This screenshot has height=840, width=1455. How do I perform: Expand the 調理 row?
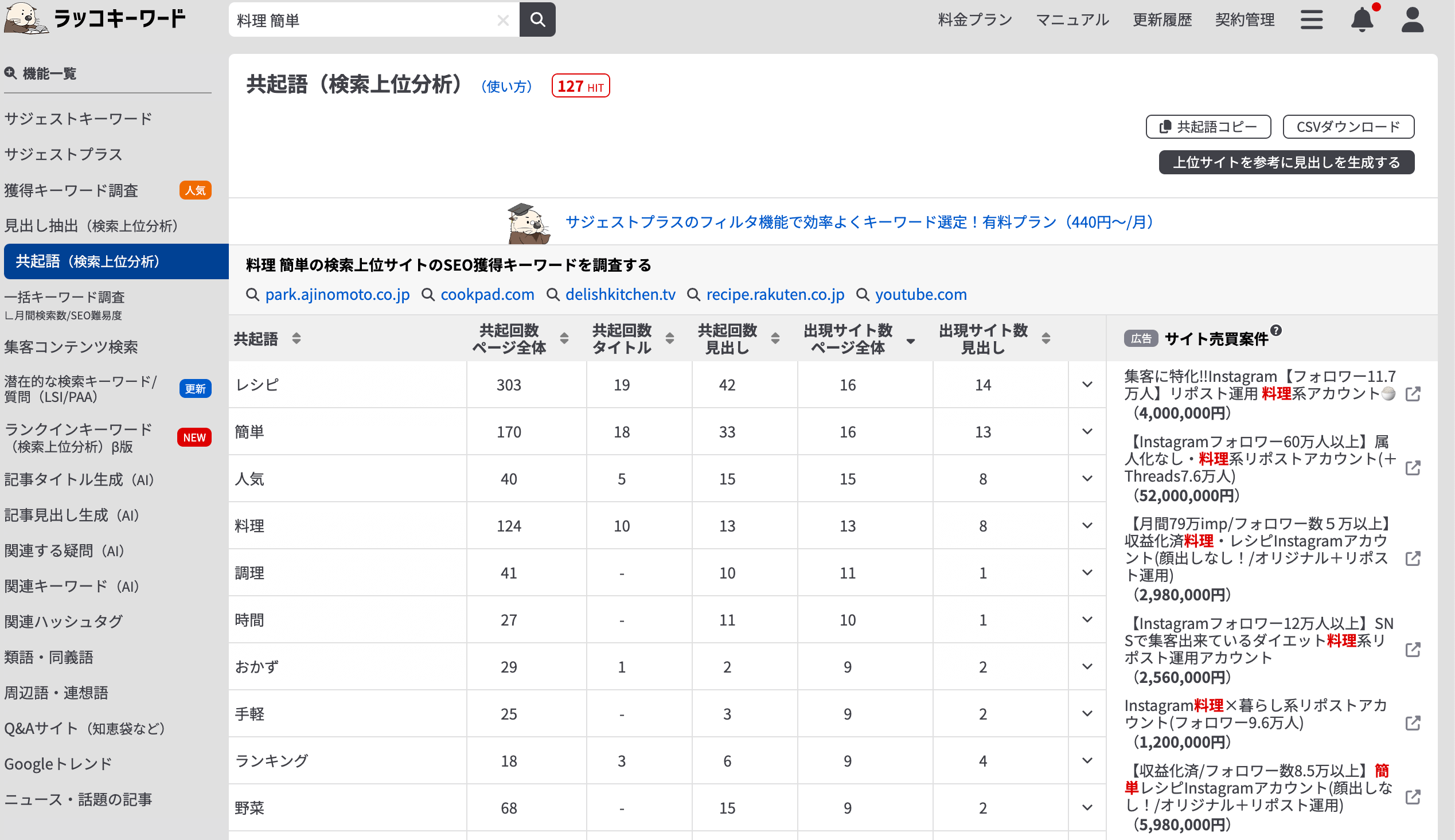tap(1087, 572)
